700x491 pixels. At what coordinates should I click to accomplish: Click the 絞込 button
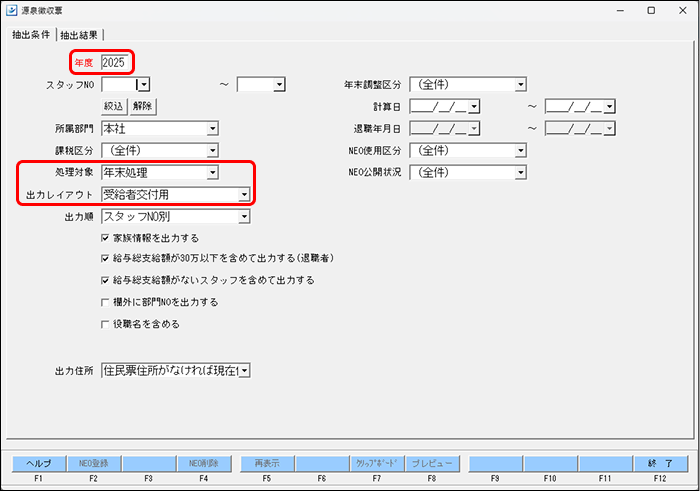(113, 106)
